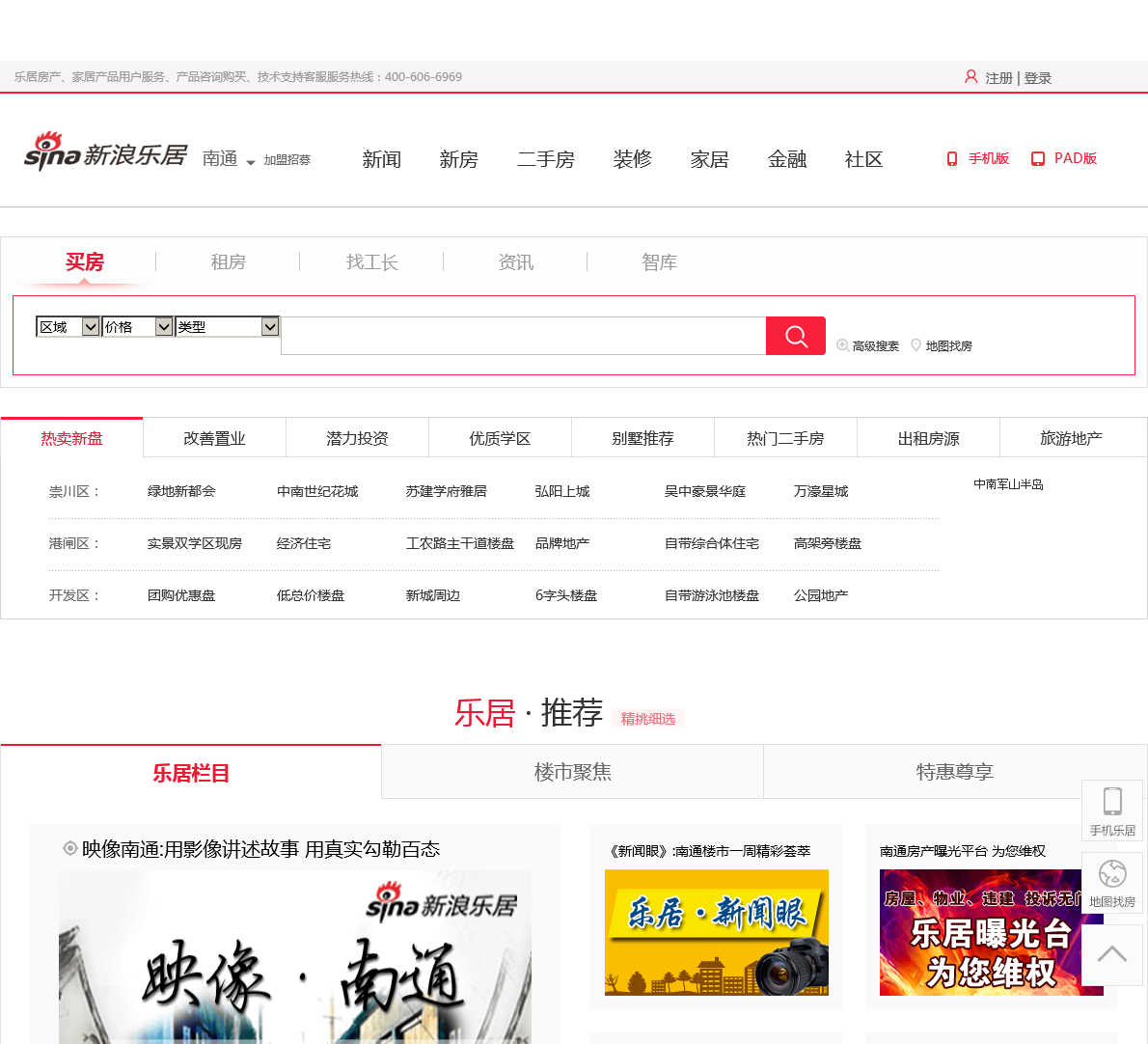Image resolution: width=1148 pixels, height=1044 pixels.
Task: Click the tablet icon next to PAD版
Action: [1037, 159]
